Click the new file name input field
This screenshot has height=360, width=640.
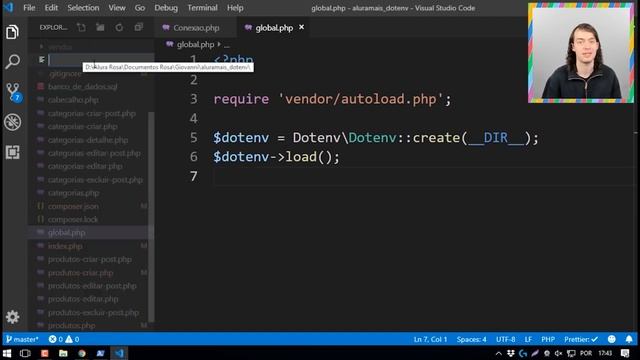(x=101, y=60)
